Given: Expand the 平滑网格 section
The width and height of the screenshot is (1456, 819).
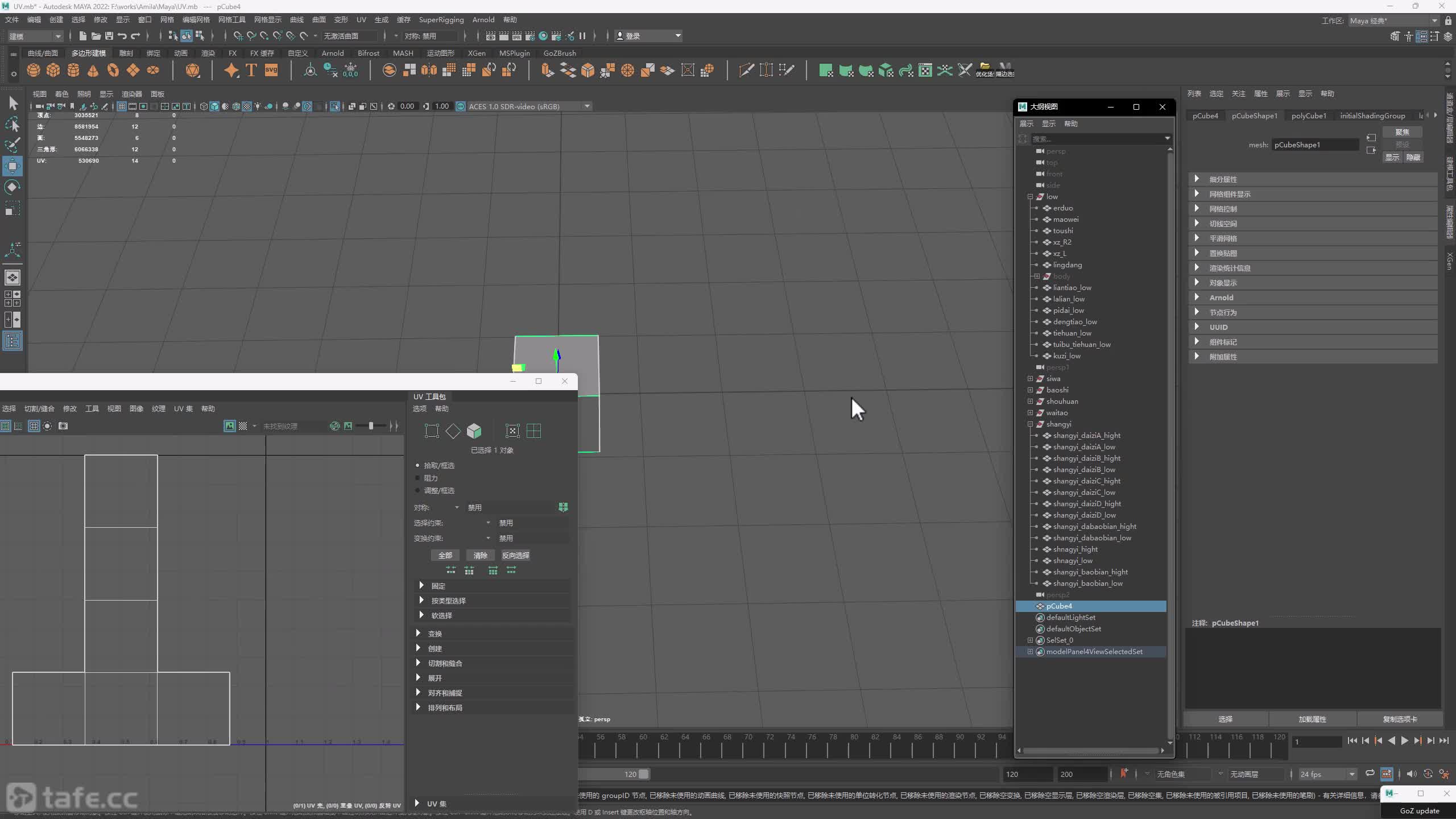Looking at the screenshot, I should (1197, 238).
